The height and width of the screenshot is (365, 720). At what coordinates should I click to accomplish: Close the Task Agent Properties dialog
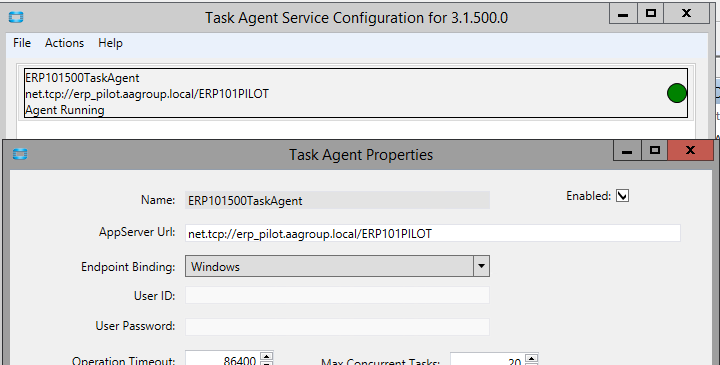click(x=691, y=151)
